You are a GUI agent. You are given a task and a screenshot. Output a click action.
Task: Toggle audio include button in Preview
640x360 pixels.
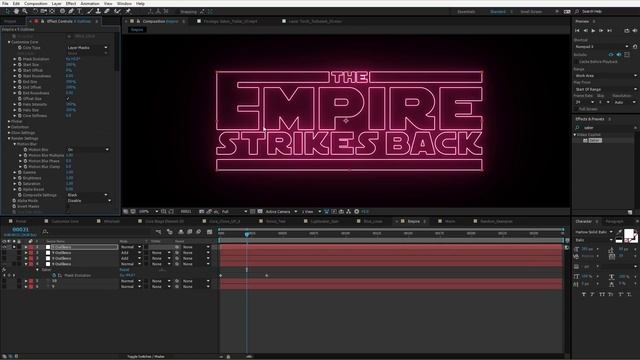pos(619,55)
